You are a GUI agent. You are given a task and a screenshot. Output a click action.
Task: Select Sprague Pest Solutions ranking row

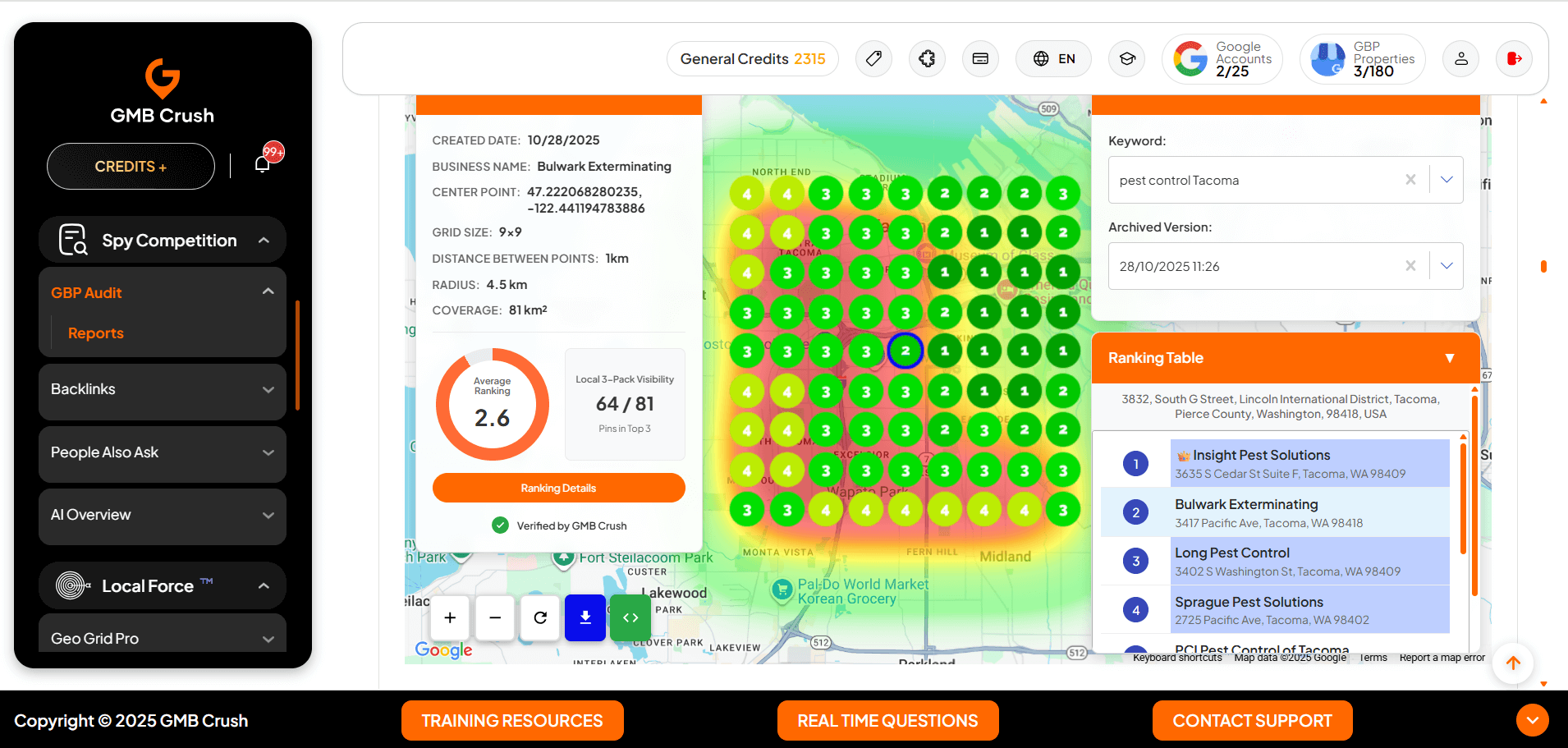point(1275,610)
